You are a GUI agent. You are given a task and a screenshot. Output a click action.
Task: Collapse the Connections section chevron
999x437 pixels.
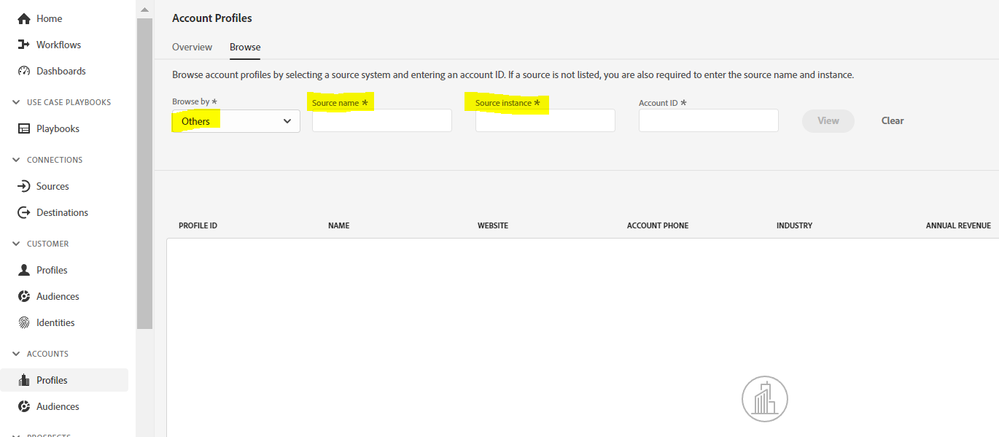click(16, 160)
